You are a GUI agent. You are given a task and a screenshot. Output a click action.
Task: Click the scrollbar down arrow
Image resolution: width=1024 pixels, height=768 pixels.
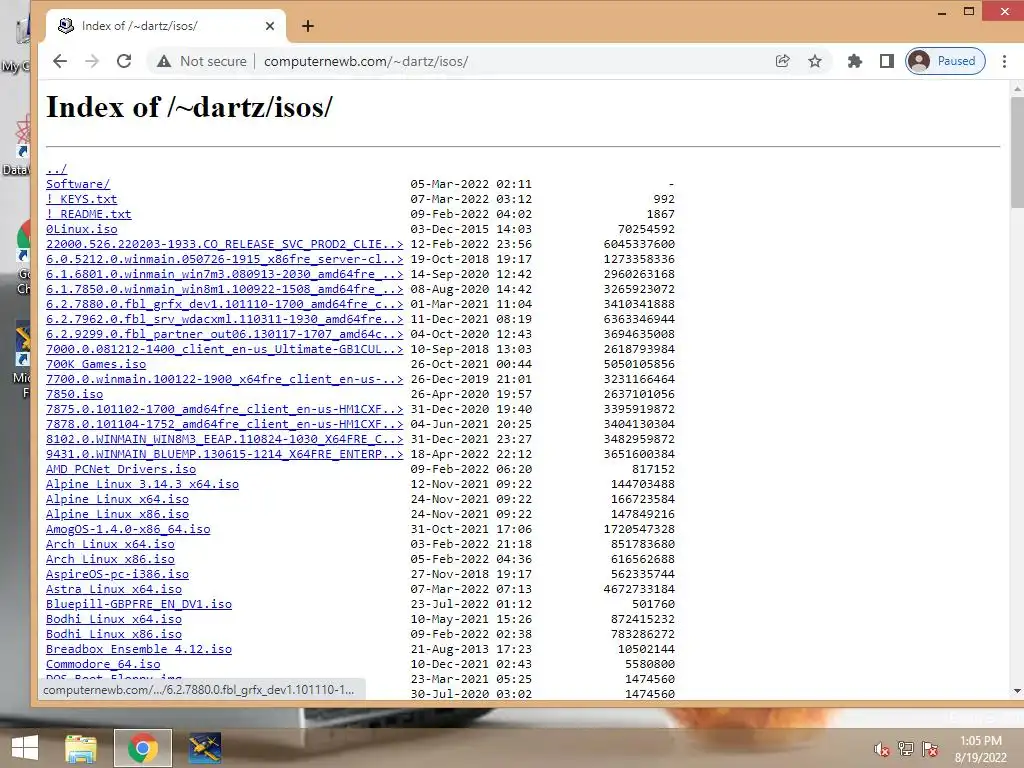pyautogui.click(x=1017, y=691)
